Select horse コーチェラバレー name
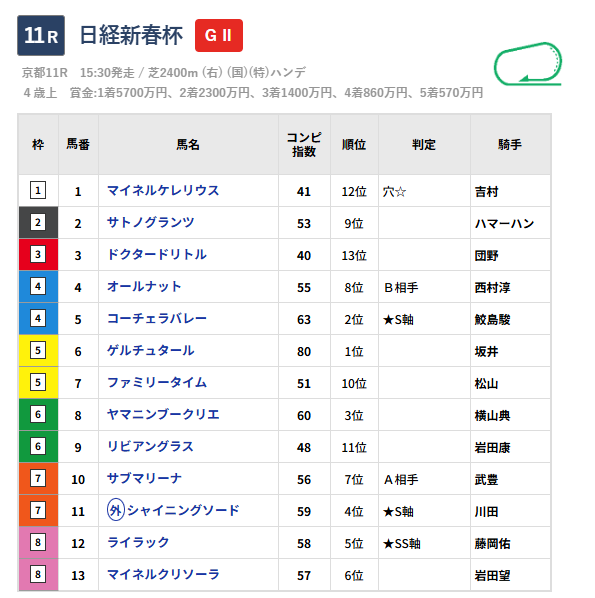Viewport: 595px width, 598px height. pos(157,318)
